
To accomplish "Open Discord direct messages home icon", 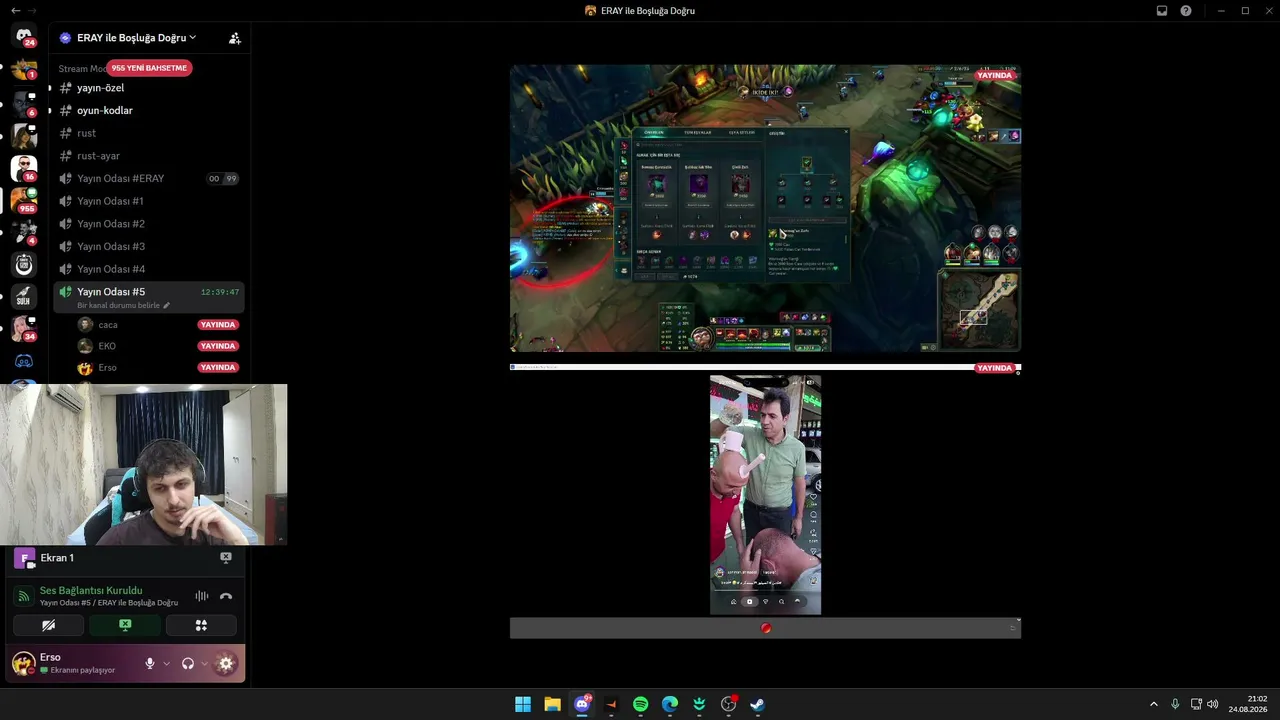I will click(24, 37).
